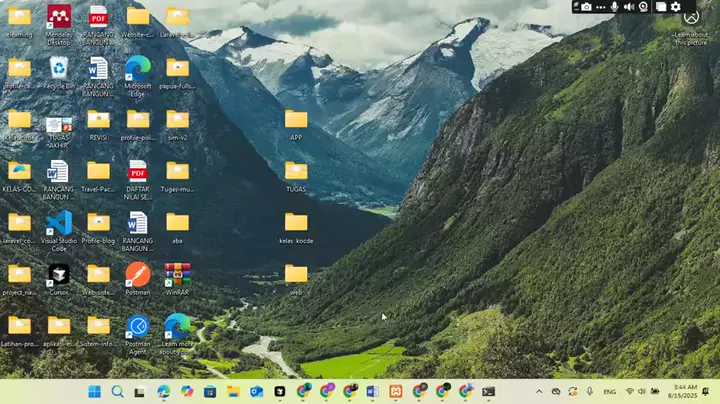Show hidden system tray icons
This screenshot has width=720, height=404.
pyautogui.click(x=540, y=392)
